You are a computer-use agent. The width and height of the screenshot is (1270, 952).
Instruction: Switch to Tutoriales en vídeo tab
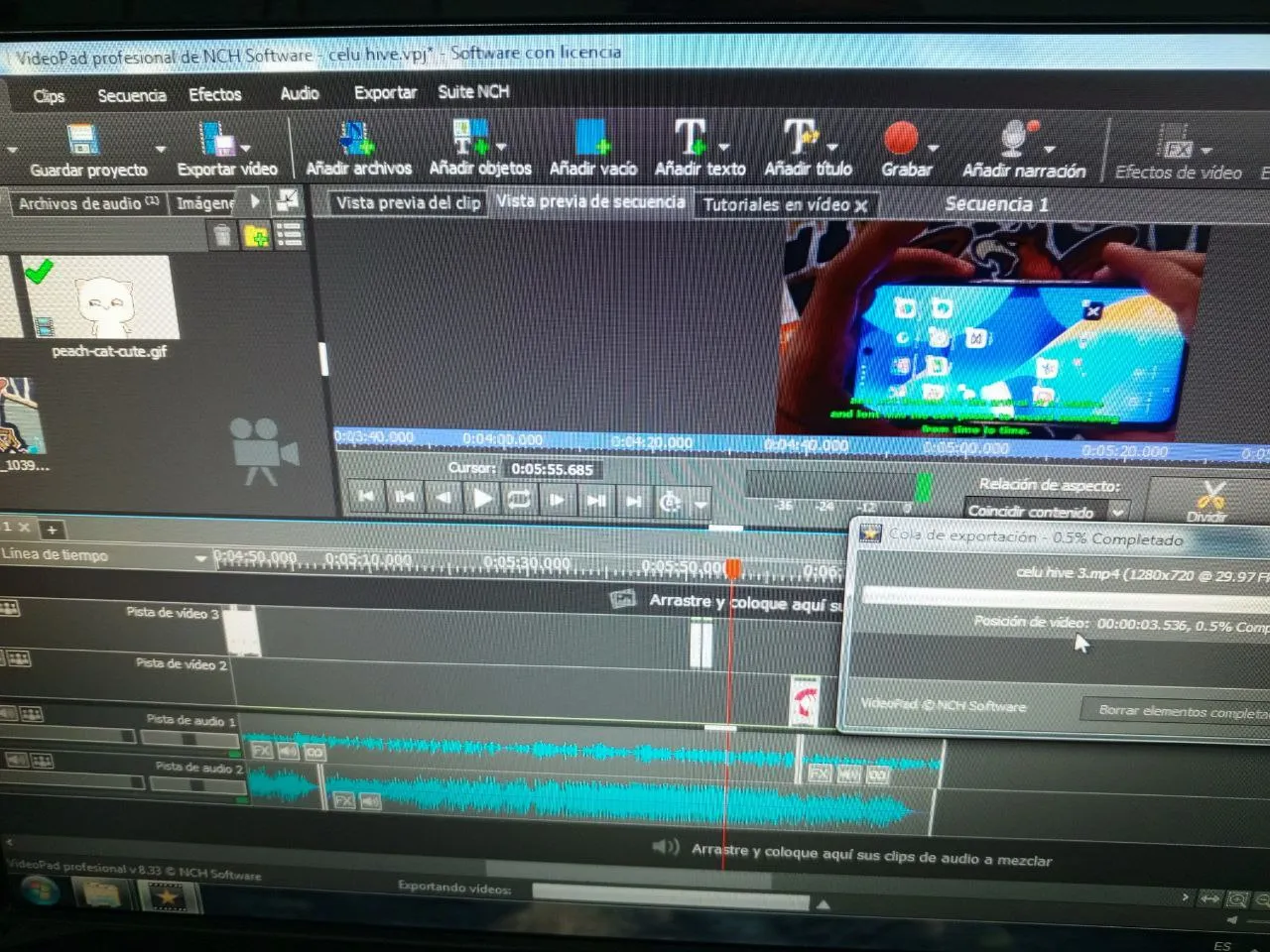785,205
